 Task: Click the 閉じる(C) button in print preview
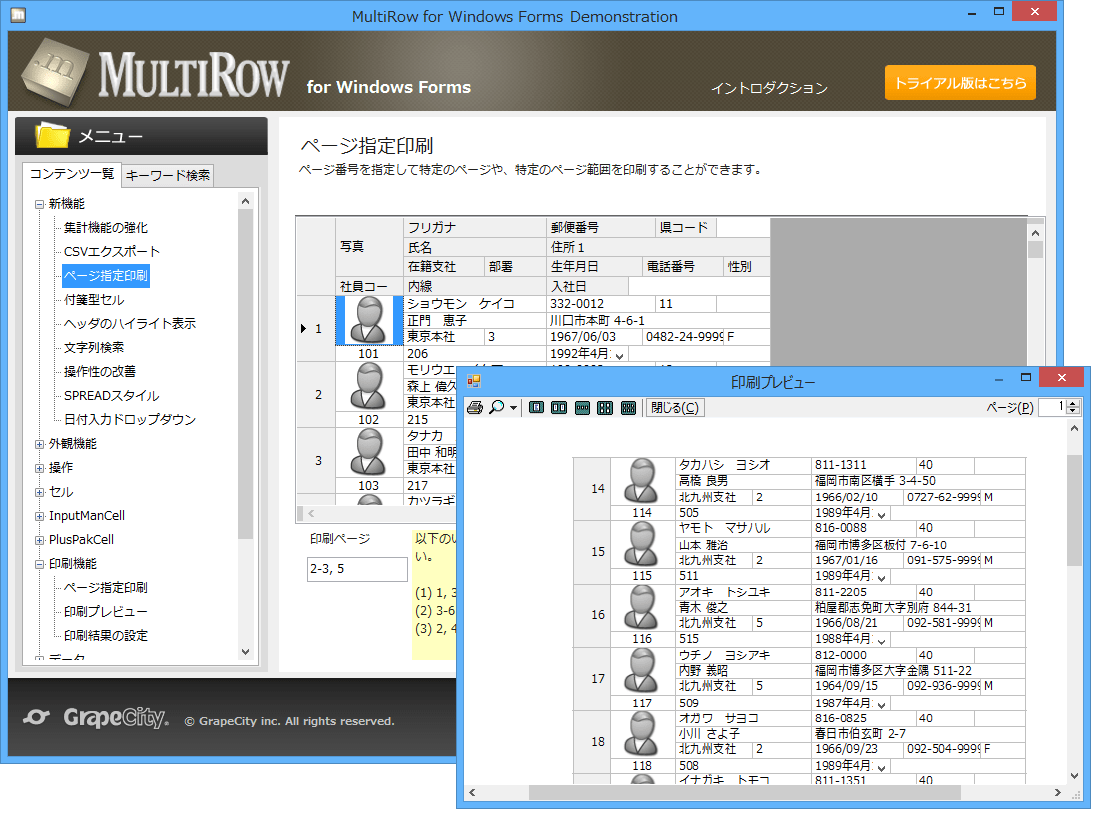pyautogui.click(x=677, y=407)
